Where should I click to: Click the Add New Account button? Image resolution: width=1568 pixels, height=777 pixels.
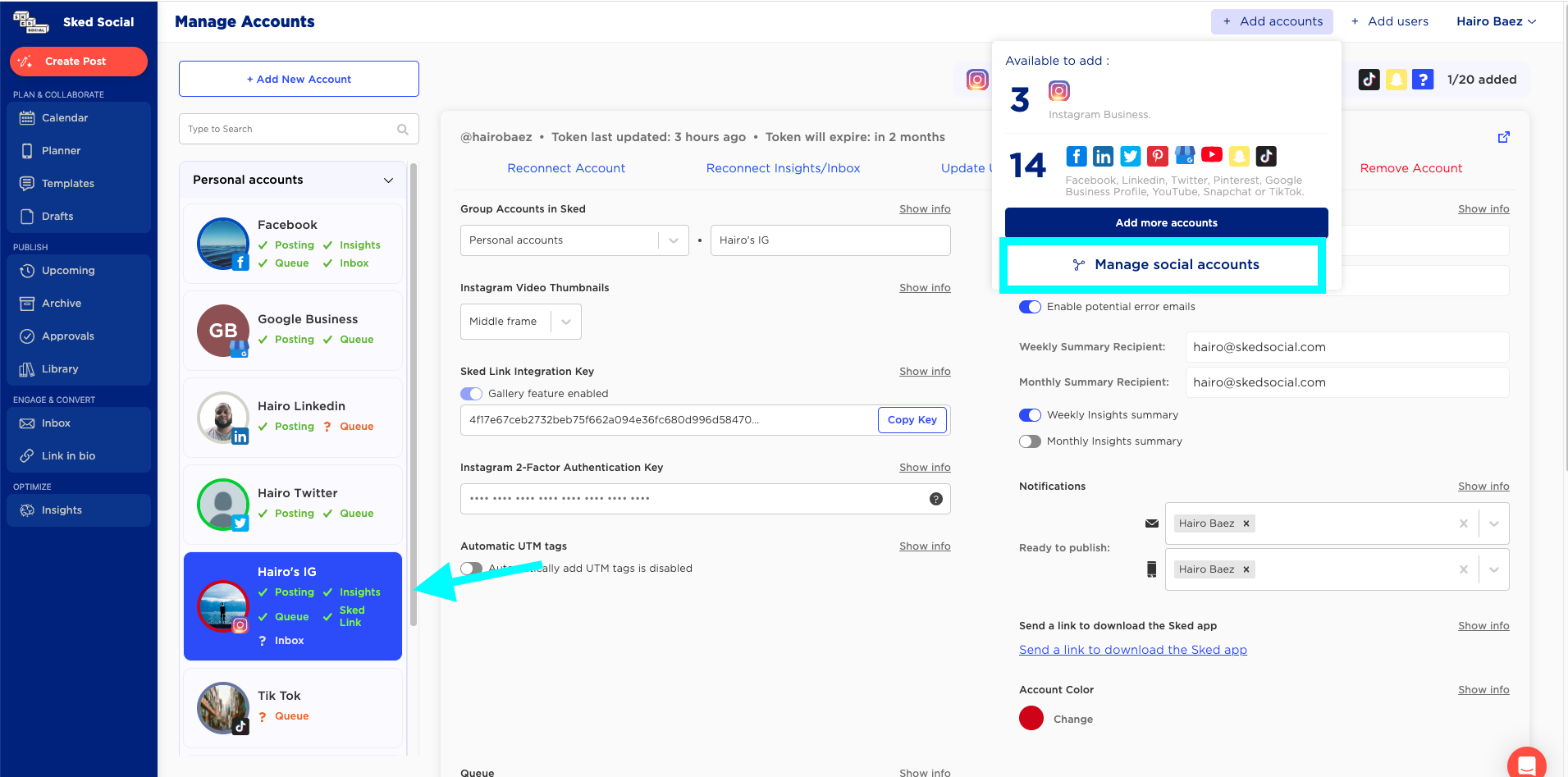pyautogui.click(x=299, y=79)
